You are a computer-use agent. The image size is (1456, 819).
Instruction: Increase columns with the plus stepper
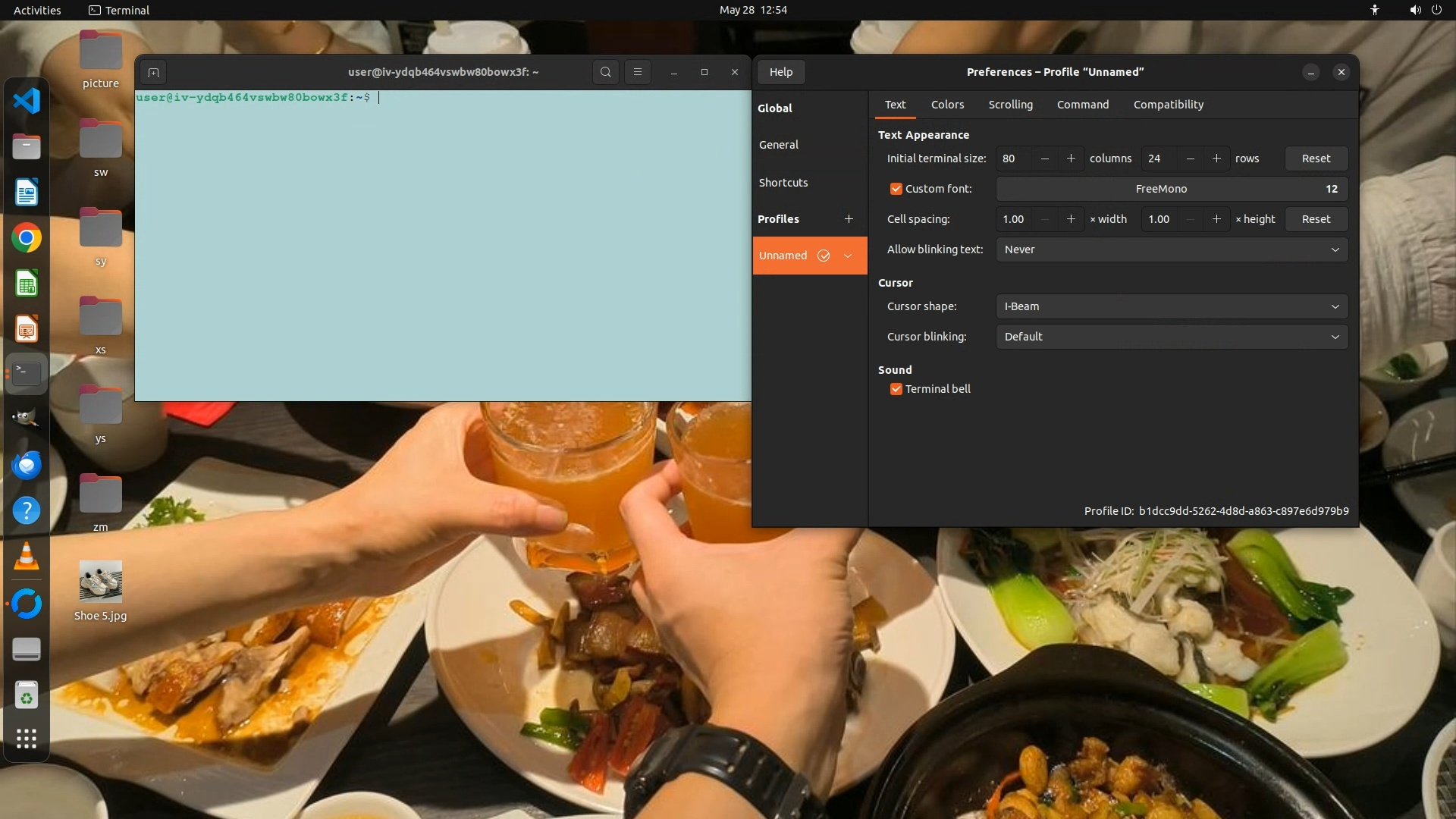tap(1071, 158)
